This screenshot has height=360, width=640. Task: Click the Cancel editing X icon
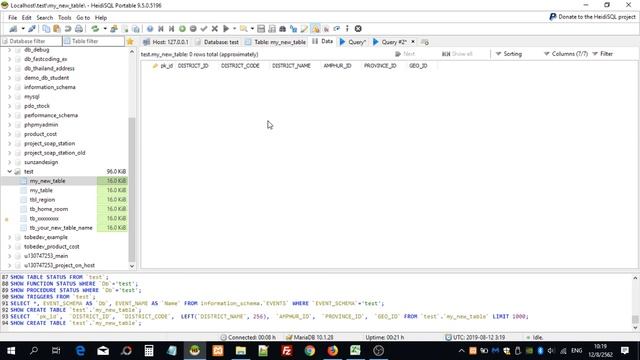point(215,29)
